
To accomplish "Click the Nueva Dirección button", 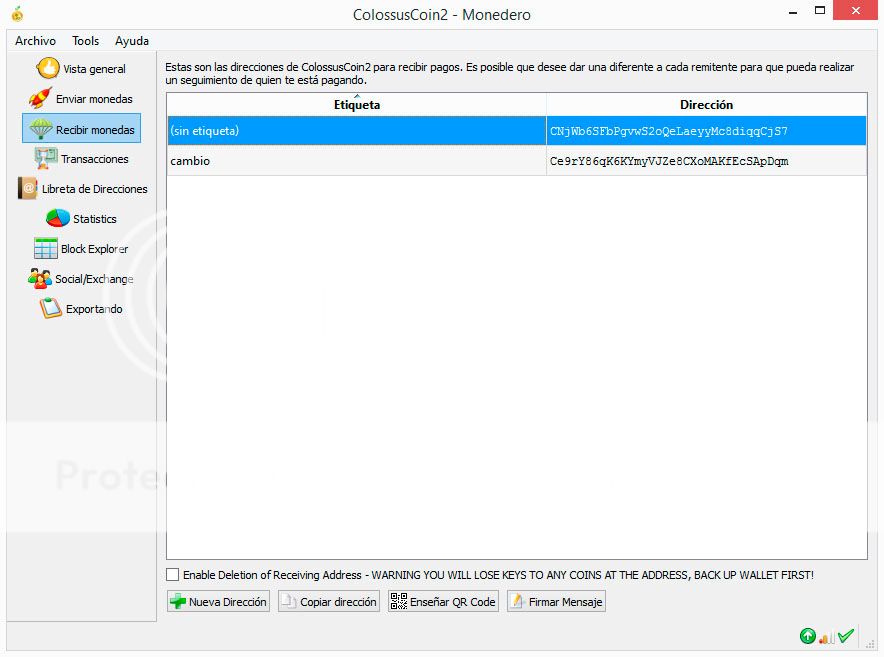I will pos(218,602).
